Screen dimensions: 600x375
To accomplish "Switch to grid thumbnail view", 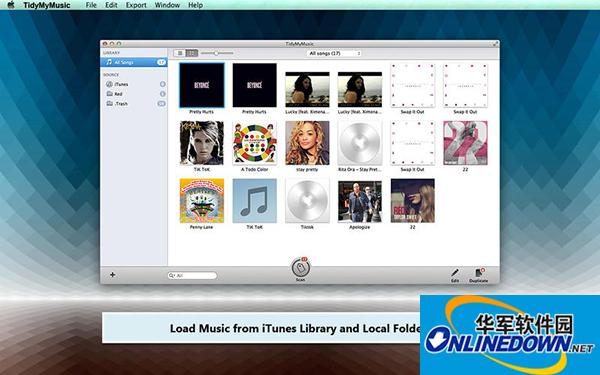I will tap(192, 53).
